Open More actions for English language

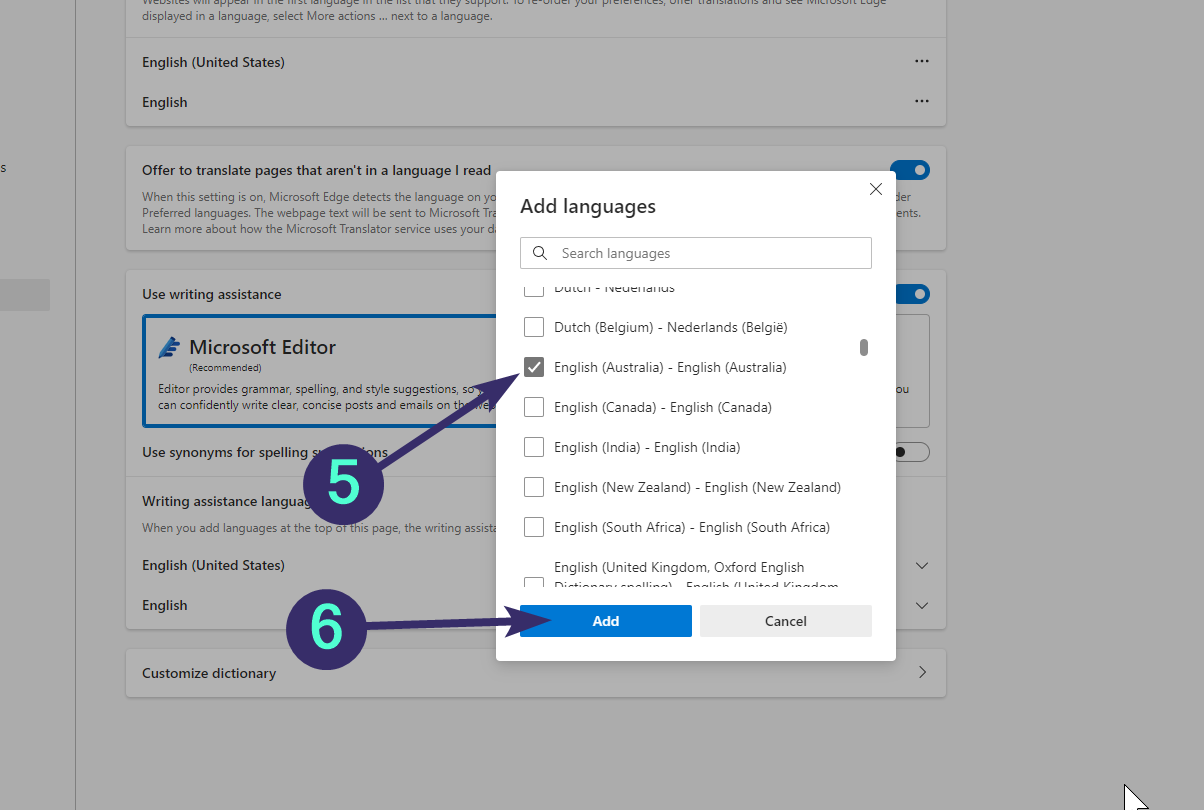(x=921, y=102)
